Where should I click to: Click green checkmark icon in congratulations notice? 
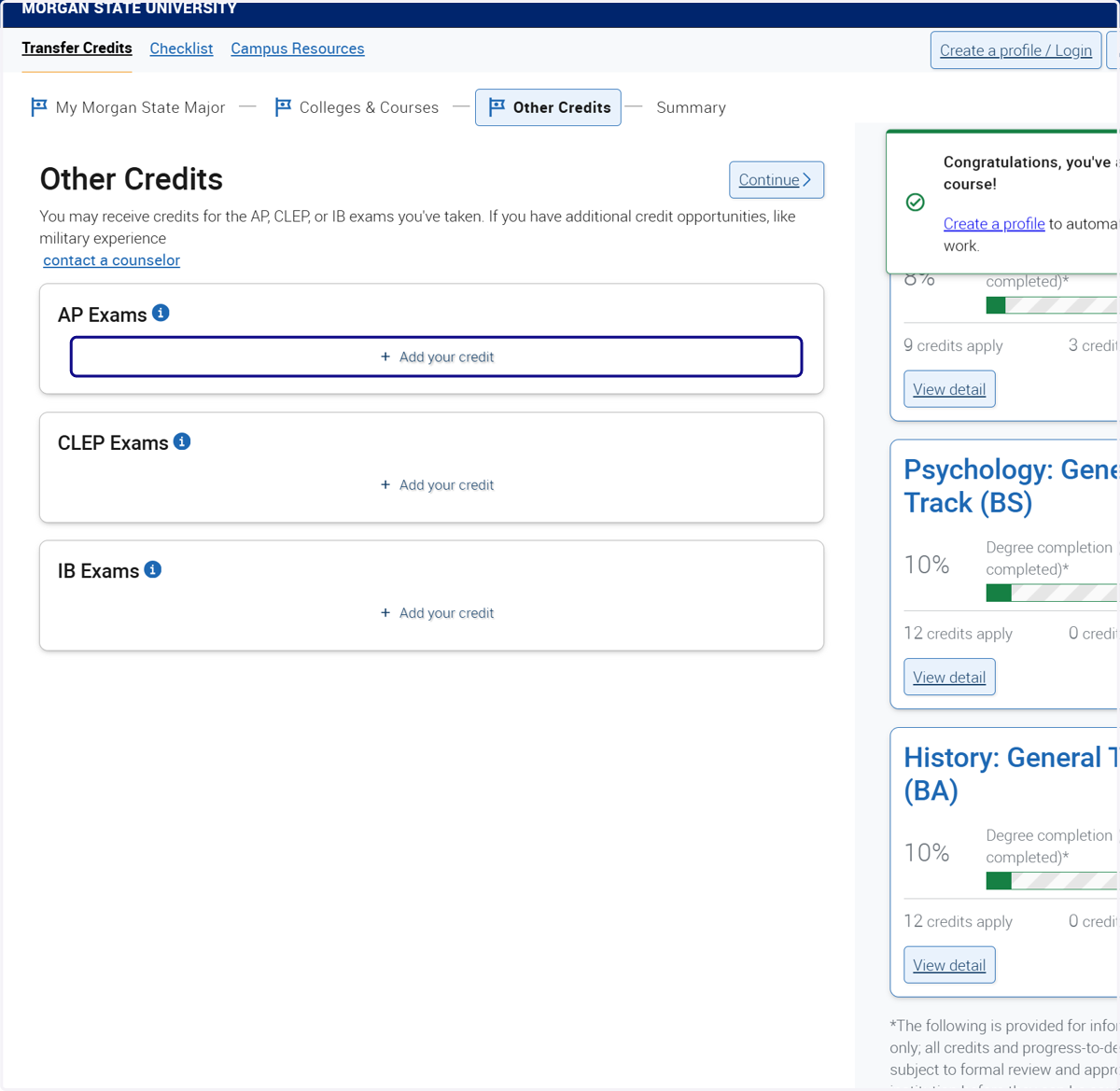pos(916,203)
